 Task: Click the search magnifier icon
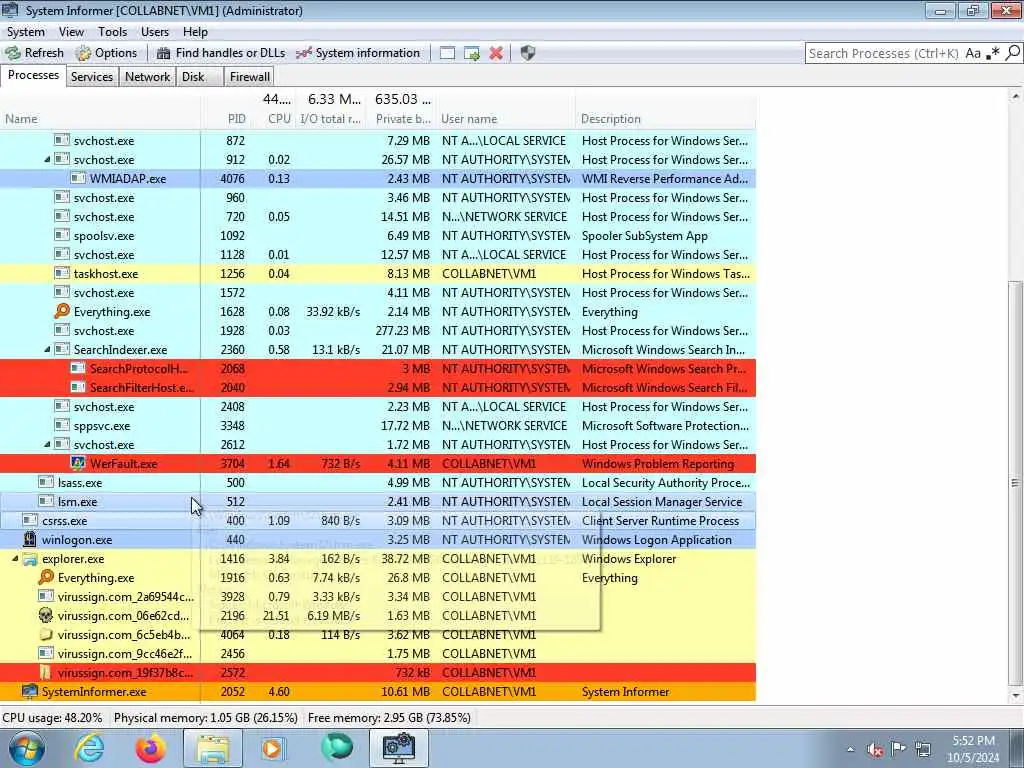pos(1012,53)
